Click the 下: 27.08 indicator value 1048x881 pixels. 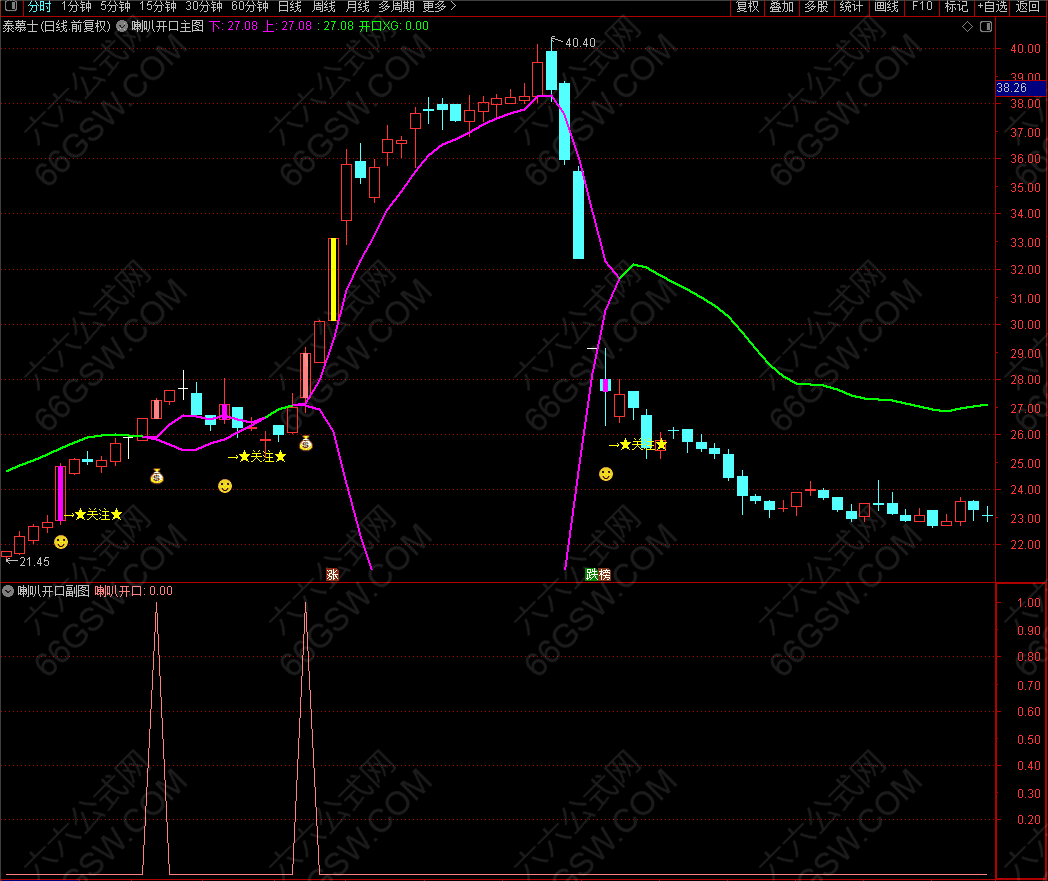click(x=233, y=27)
